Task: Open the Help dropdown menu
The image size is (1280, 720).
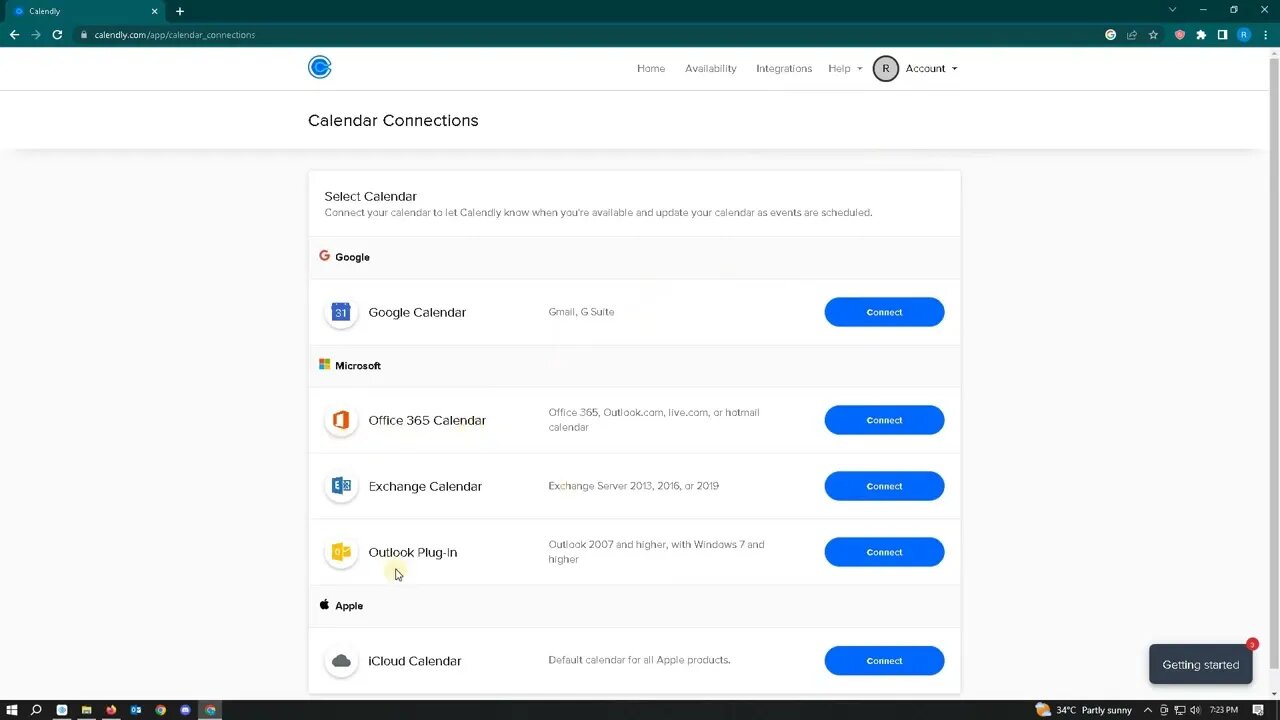Action: pos(845,69)
